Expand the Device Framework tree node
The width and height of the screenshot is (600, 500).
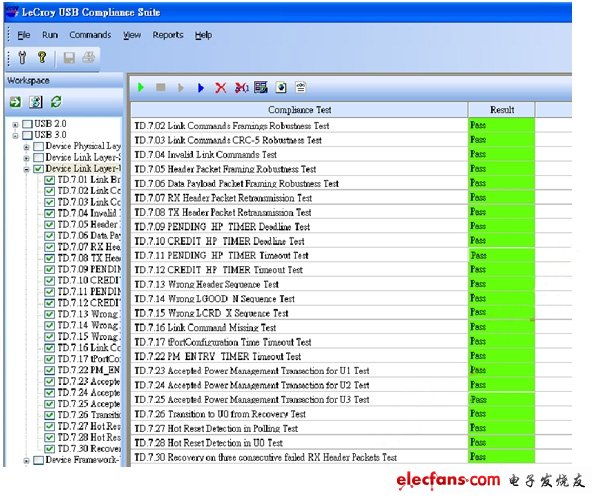27,461
